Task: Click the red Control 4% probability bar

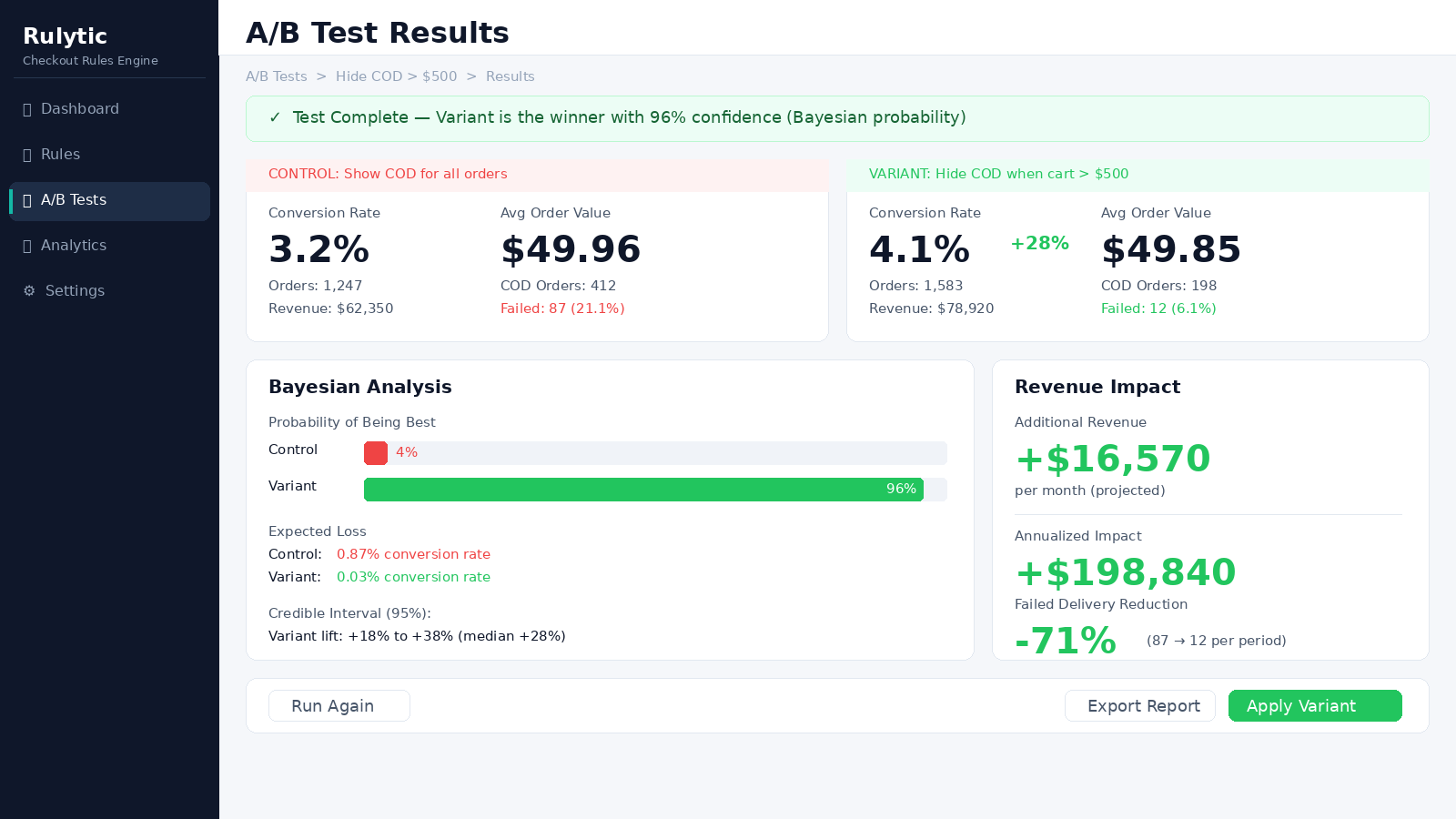Action: (x=376, y=453)
